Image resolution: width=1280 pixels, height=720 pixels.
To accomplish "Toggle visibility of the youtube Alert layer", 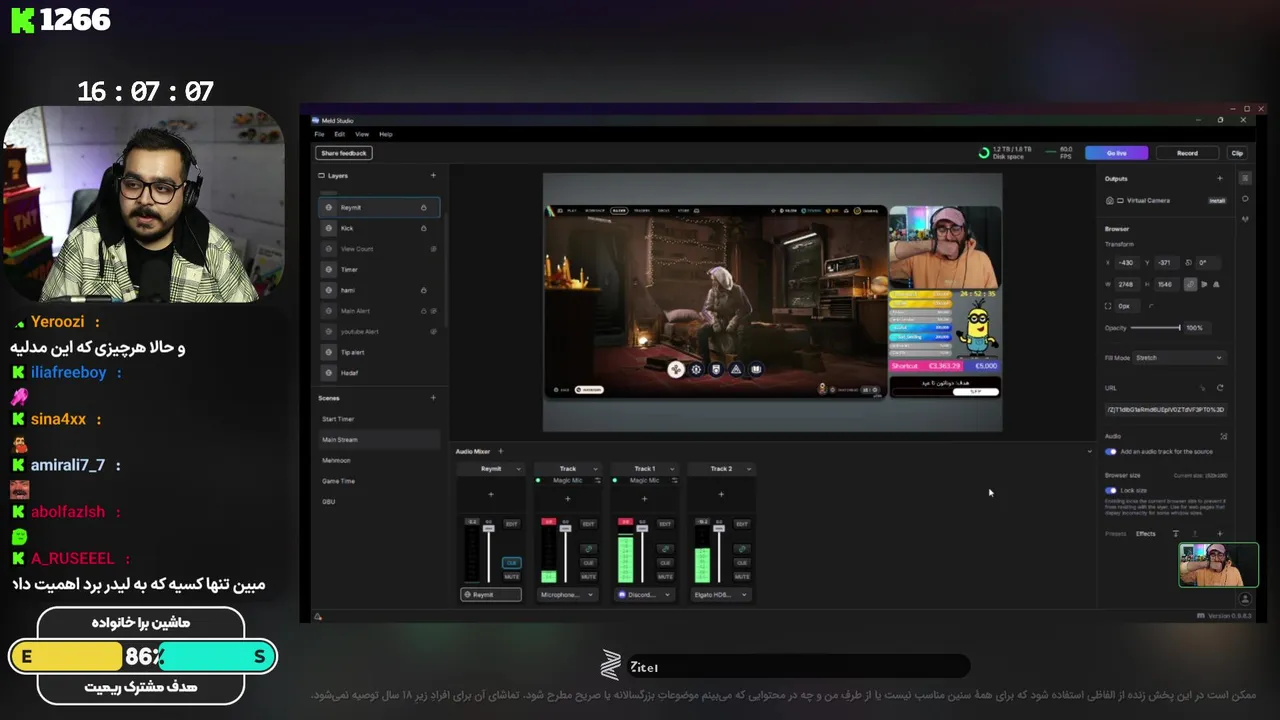I will tap(433, 331).
